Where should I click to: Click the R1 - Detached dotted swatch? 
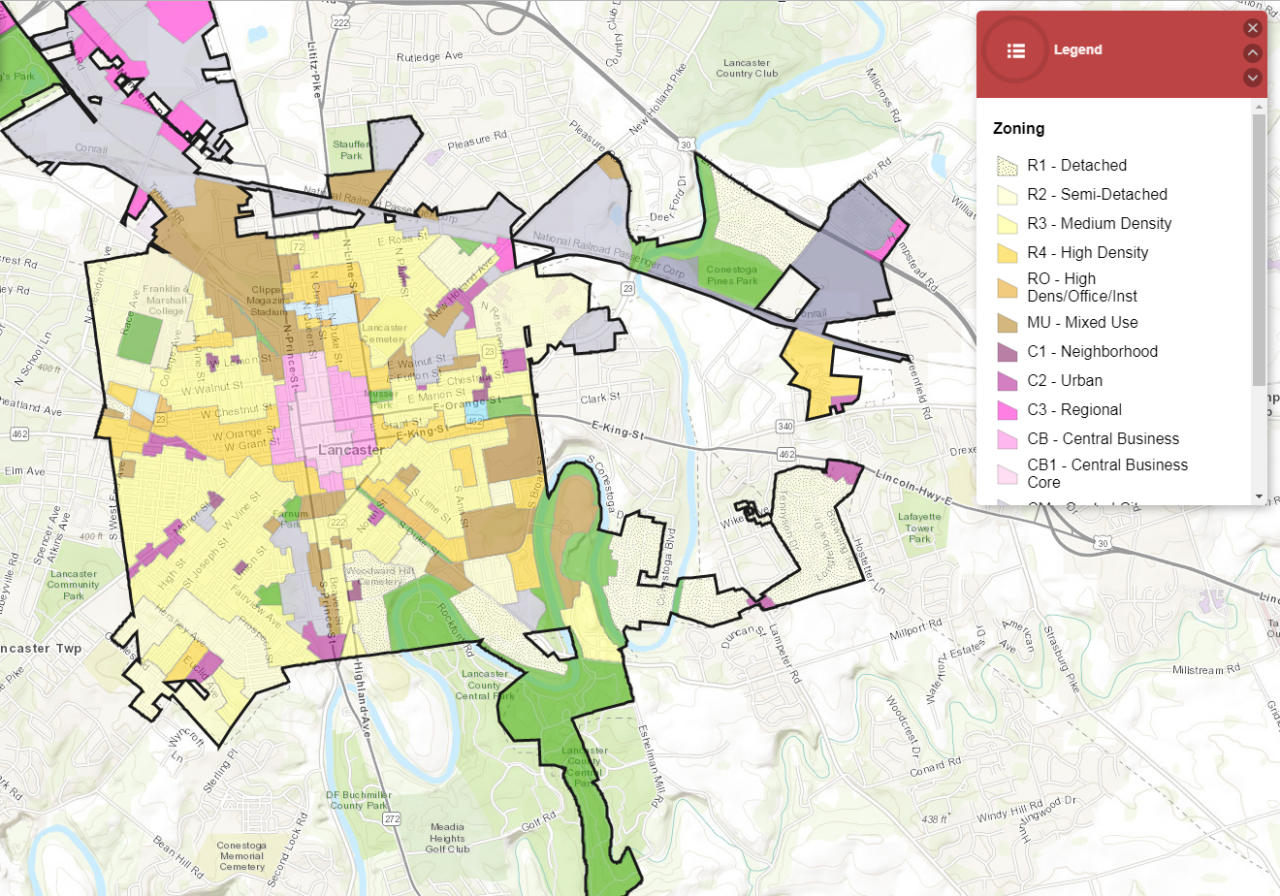[x=1007, y=166]
